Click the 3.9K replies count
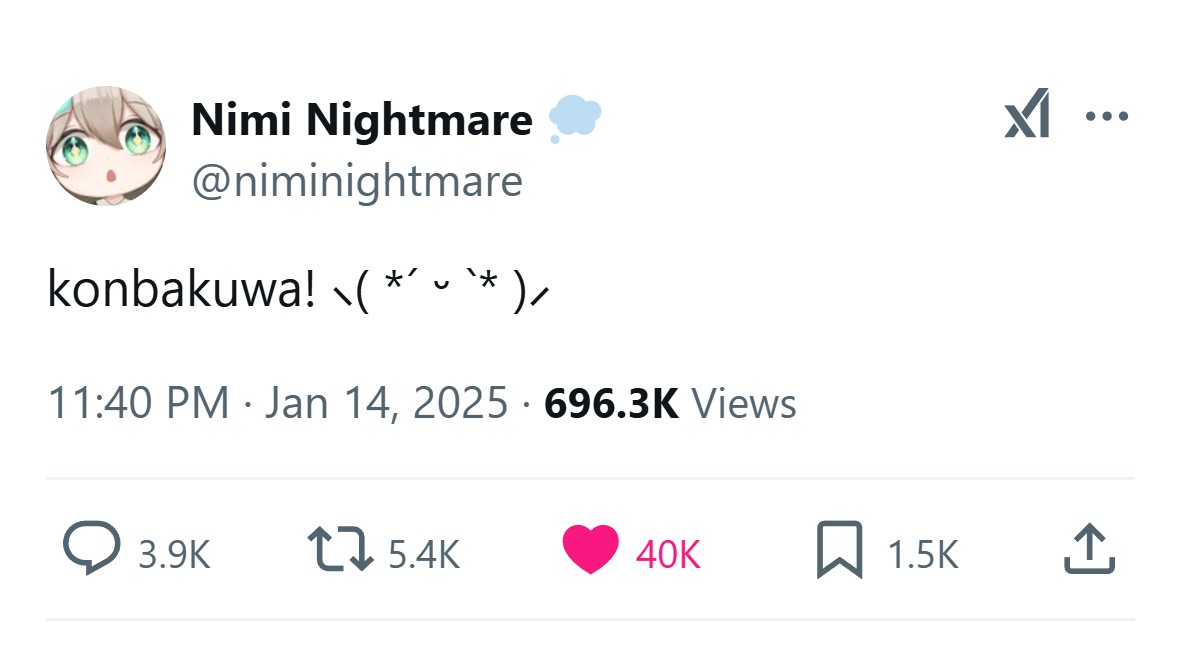 [174, 554]
